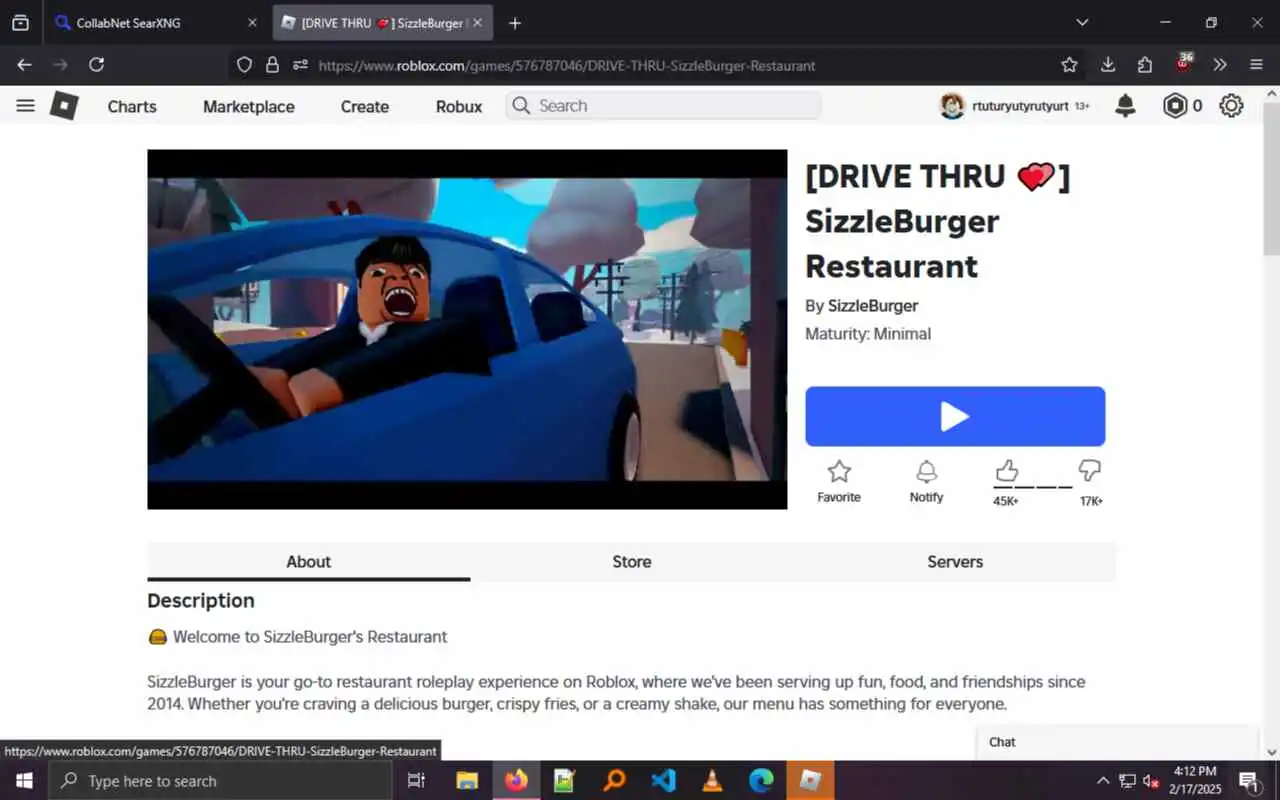This screenshot has width=1280, height=800.
Task: Open the Roblox hamburger navigation menu
Action: click(26, 106)
